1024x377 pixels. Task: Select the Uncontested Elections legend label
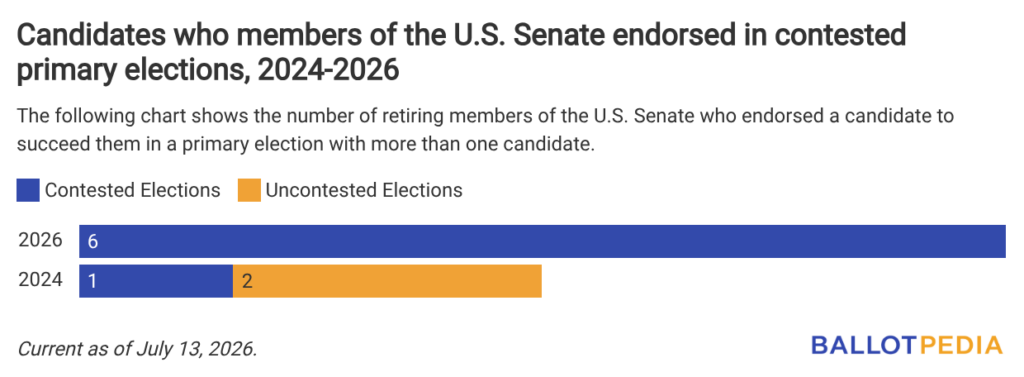click(x=364, y=191)
